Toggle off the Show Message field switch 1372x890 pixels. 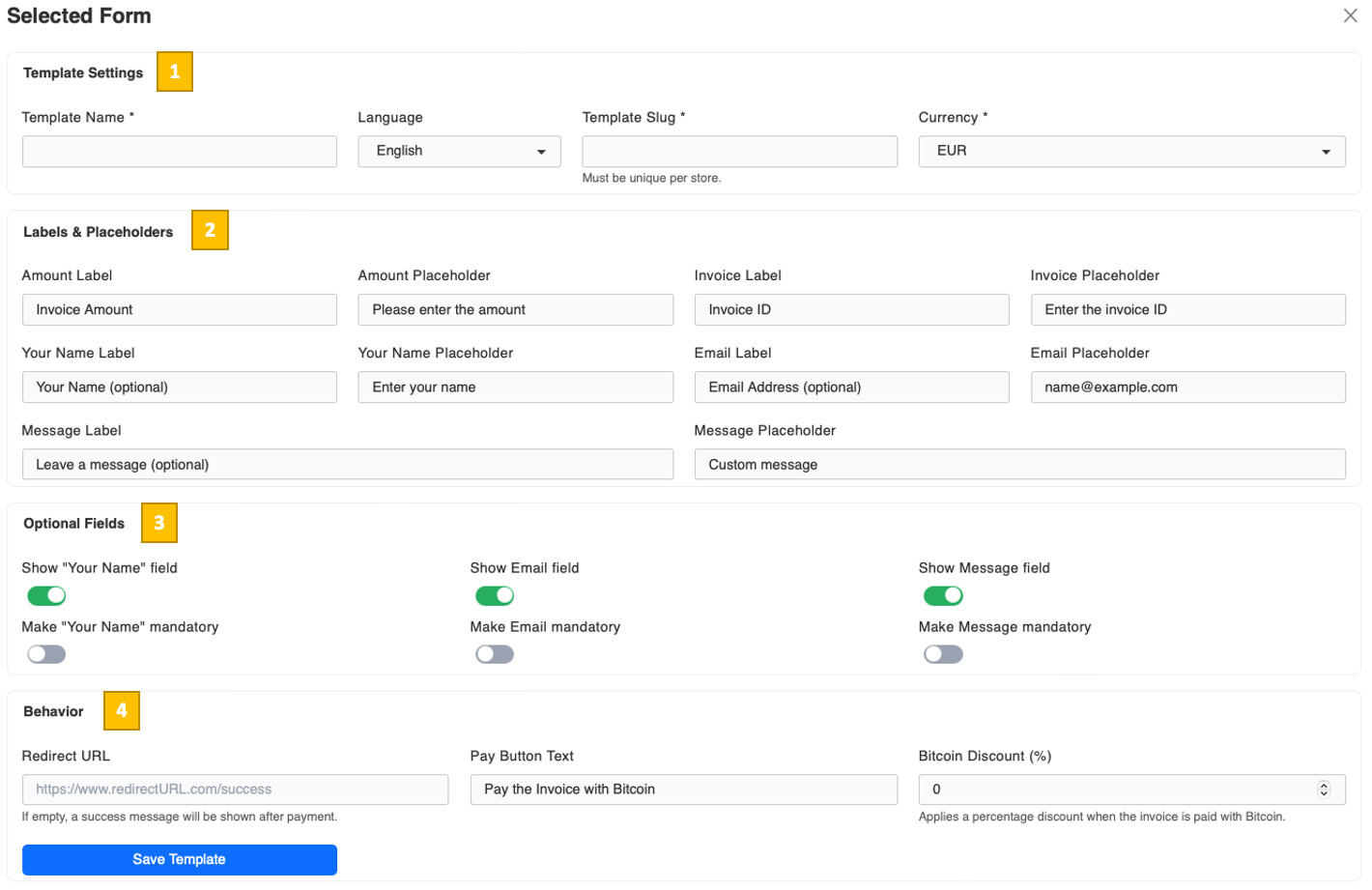click(x=943, y=595)
